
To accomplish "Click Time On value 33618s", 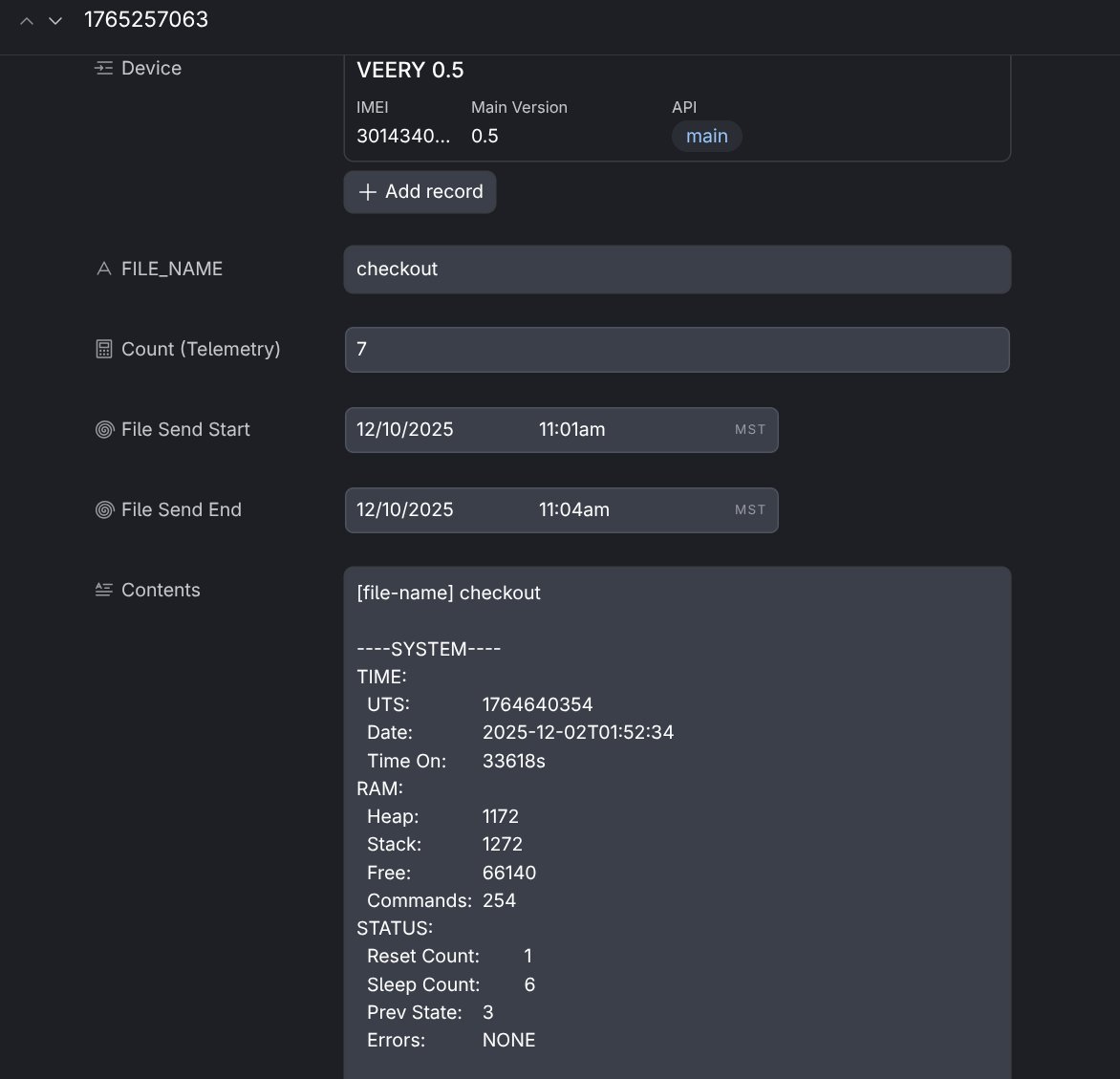I will tap(513, 761).
